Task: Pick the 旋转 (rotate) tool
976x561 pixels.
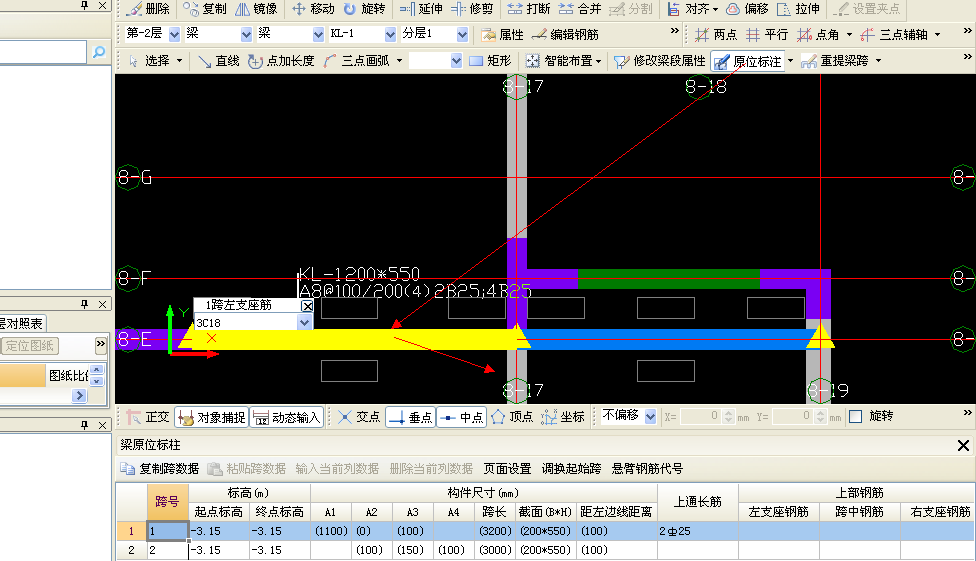Action: 365,9
